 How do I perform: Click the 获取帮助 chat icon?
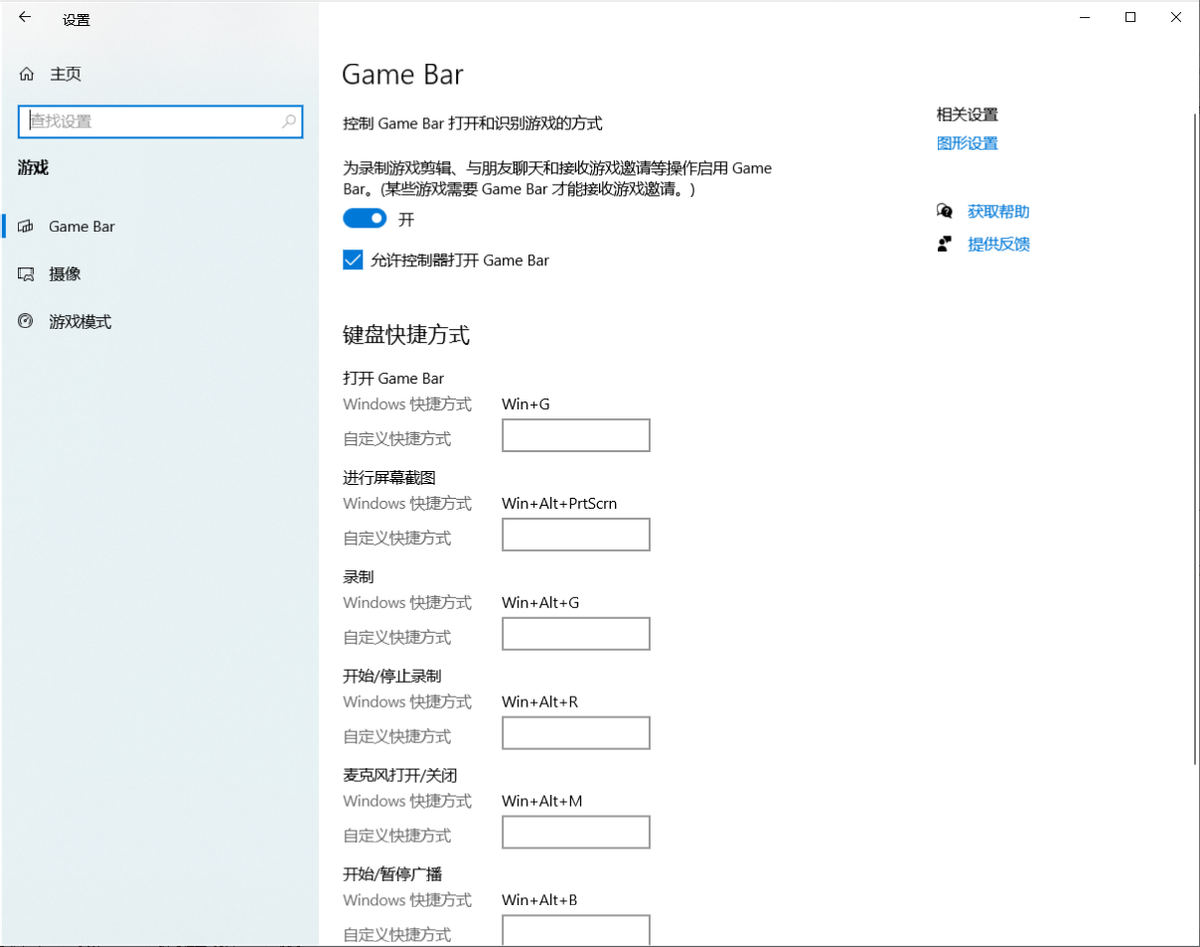[944, 211]
